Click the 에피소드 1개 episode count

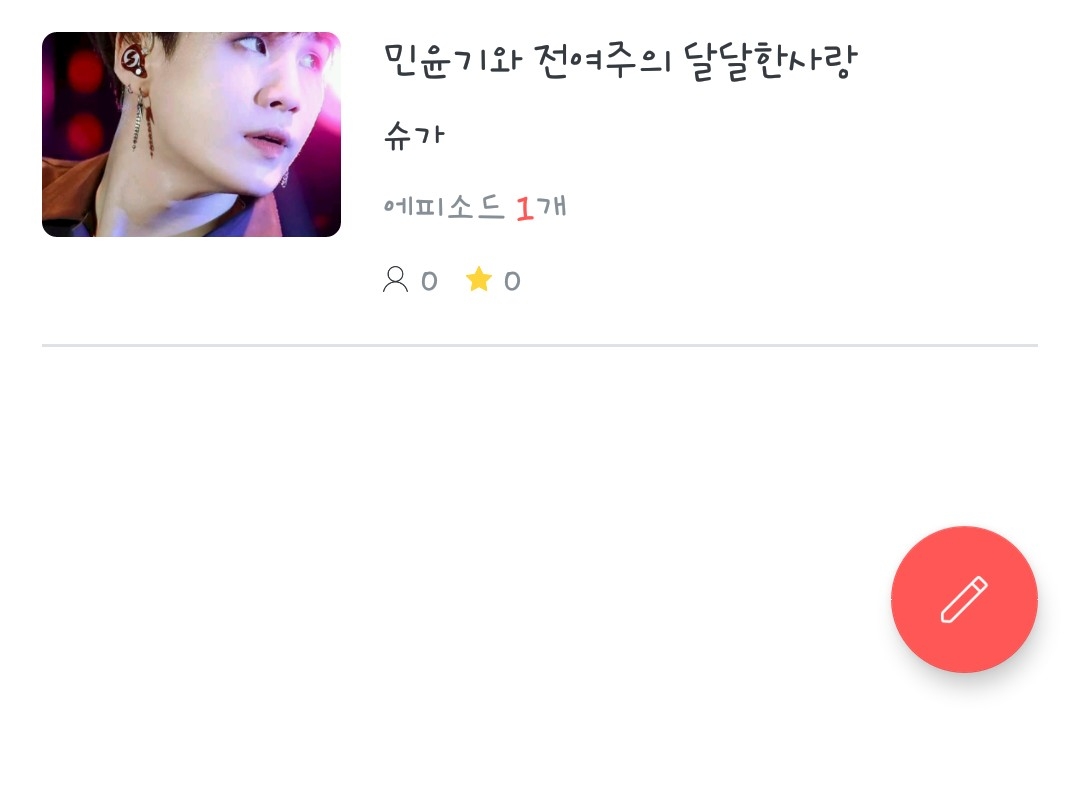point(475,207)
